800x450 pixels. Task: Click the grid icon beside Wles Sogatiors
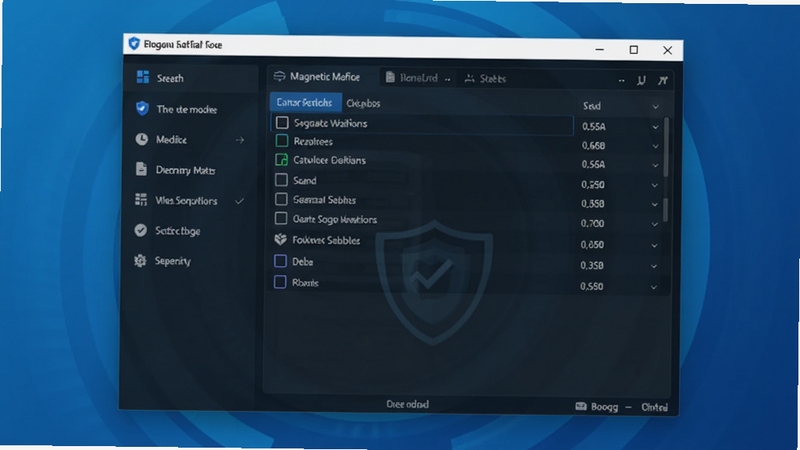coord(141,199)
